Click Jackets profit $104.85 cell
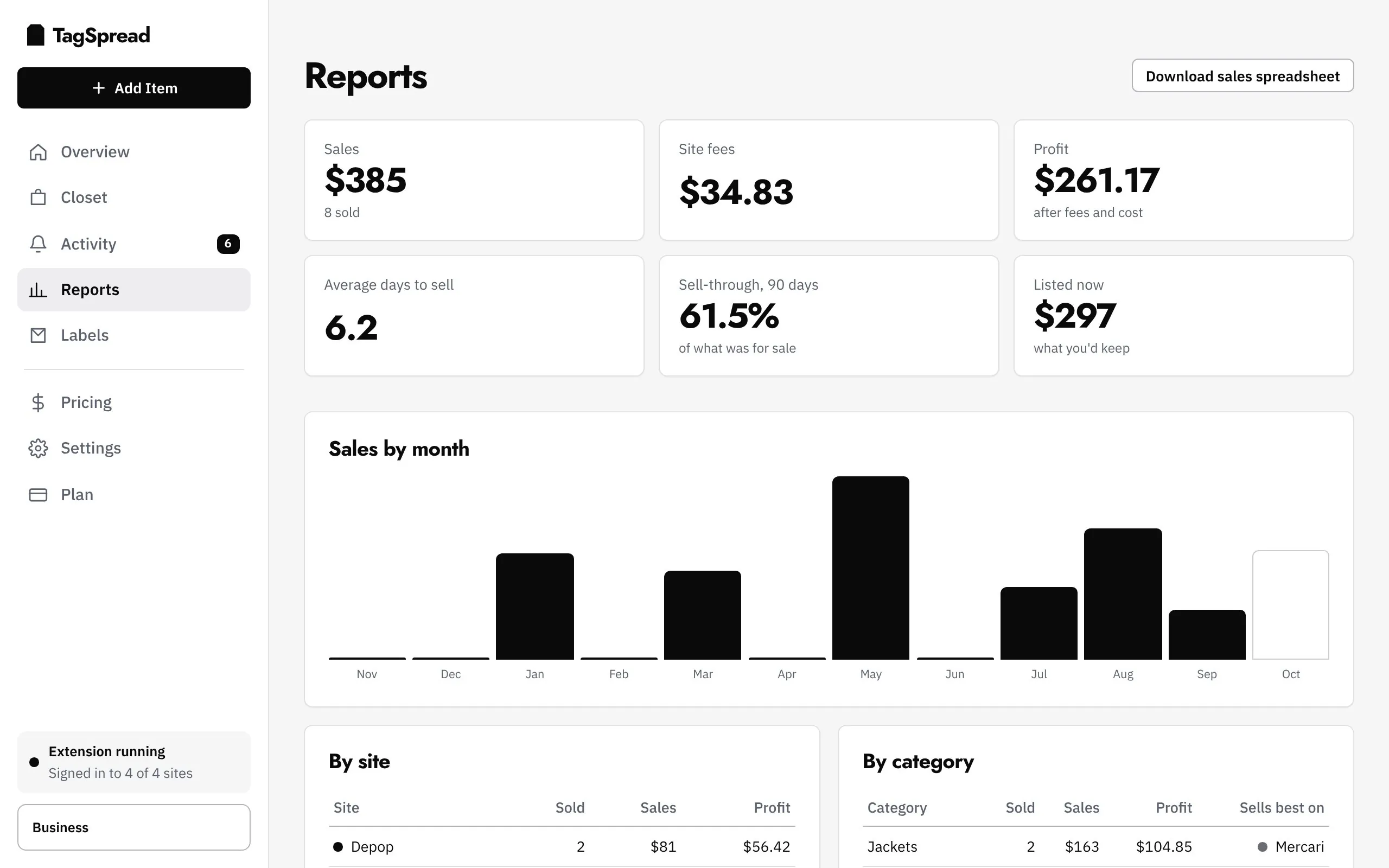Image resolution: width=1389 pixels, height=868 pixels. click(x=1164, y=847)
